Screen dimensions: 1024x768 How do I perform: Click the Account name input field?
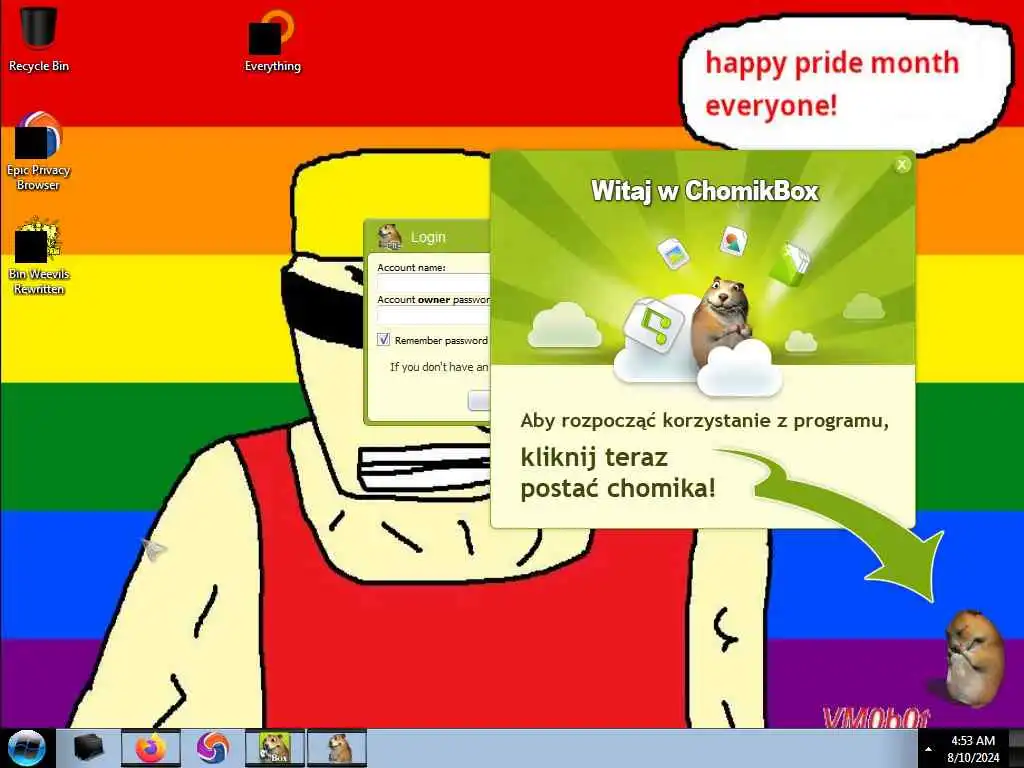click(x=433, y=283)
